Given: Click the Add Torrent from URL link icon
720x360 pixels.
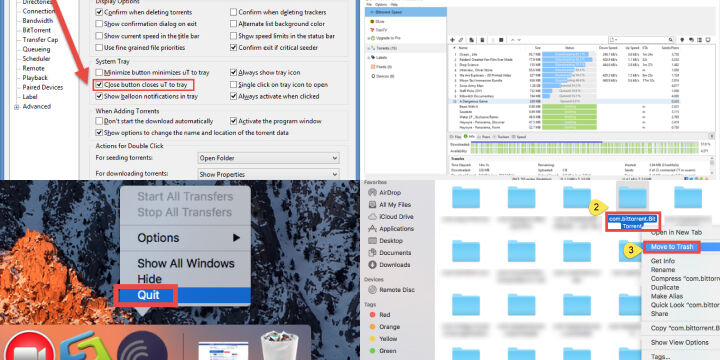Looking at the screenshot, I should coord(461,40).
